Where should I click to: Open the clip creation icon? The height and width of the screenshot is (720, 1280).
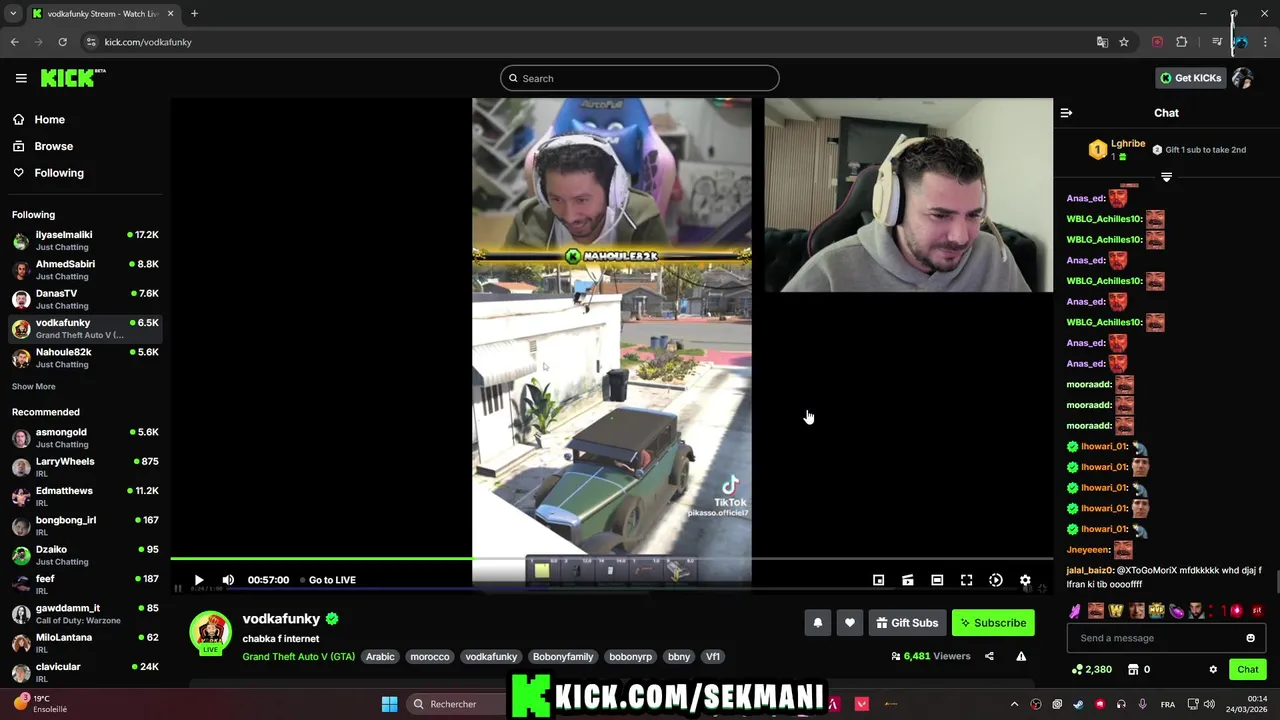[x=908, y=580]
